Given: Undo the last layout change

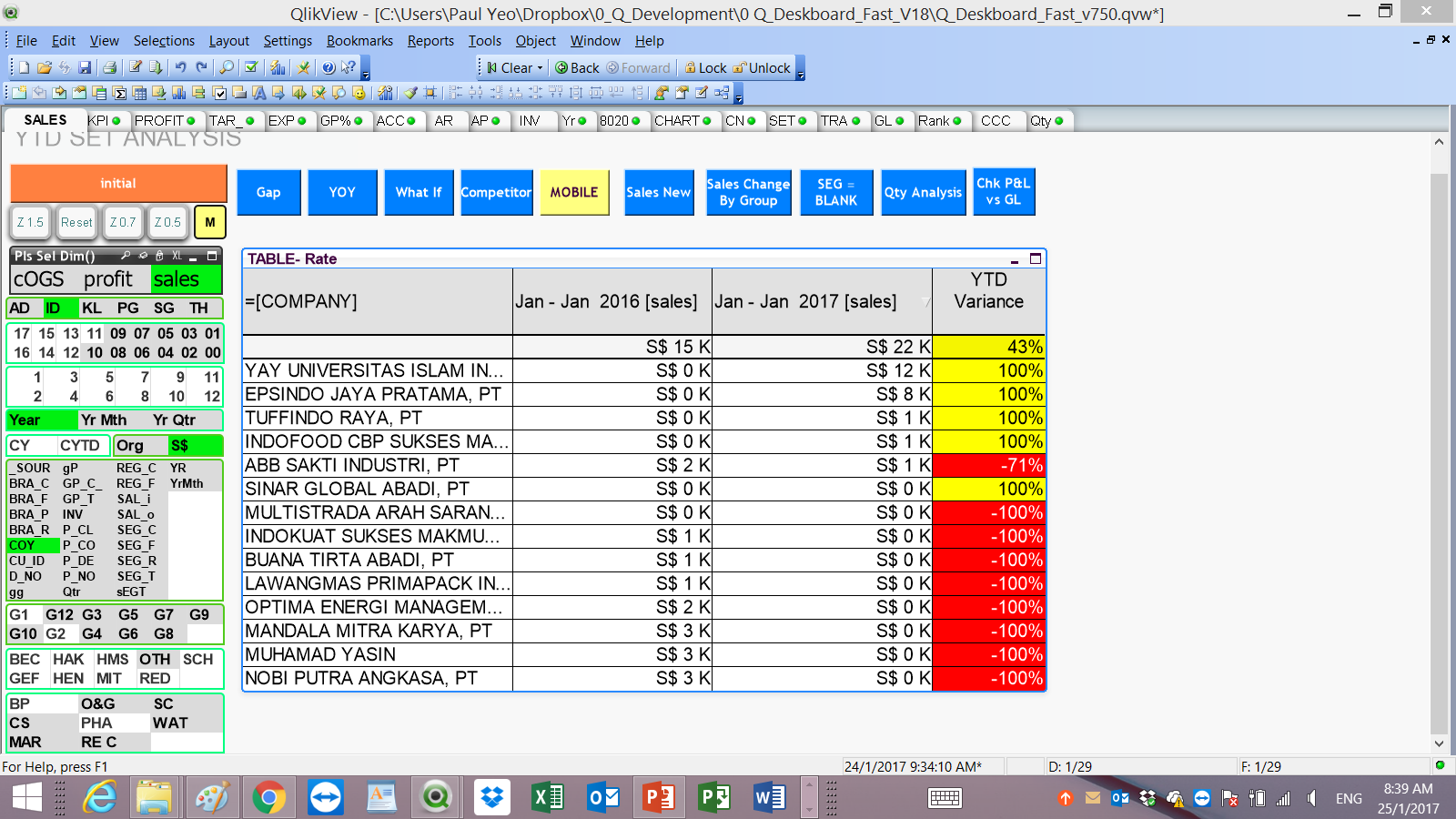Looking at the screenshot, I should point(180,67).
